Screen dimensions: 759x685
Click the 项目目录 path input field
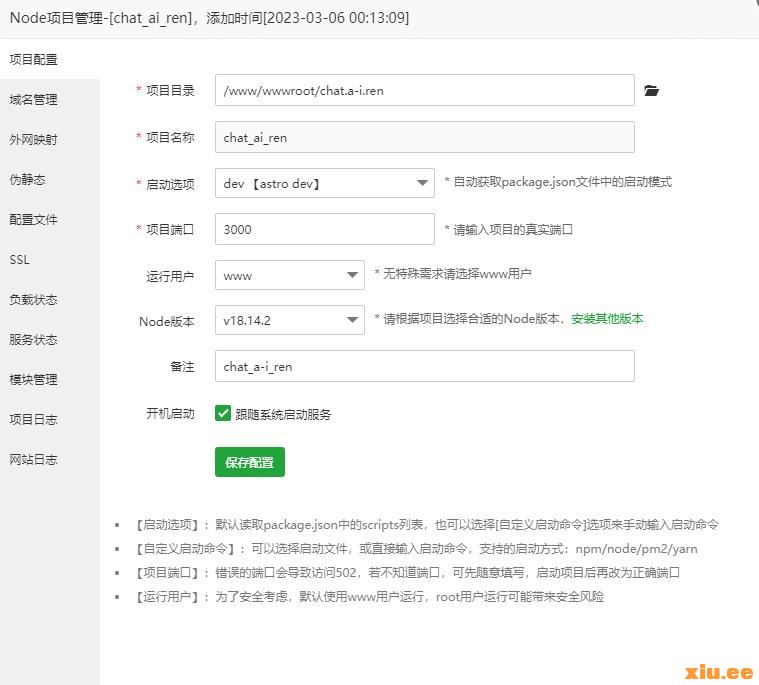424,90
